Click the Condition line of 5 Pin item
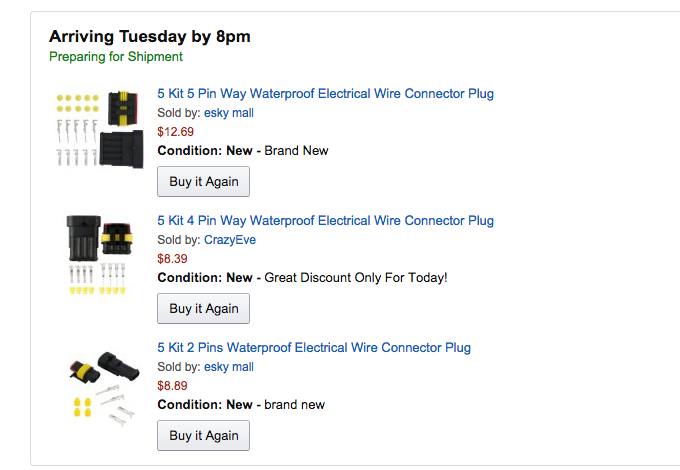Screen dimensions: 680x470 click(x=242, y=151)
